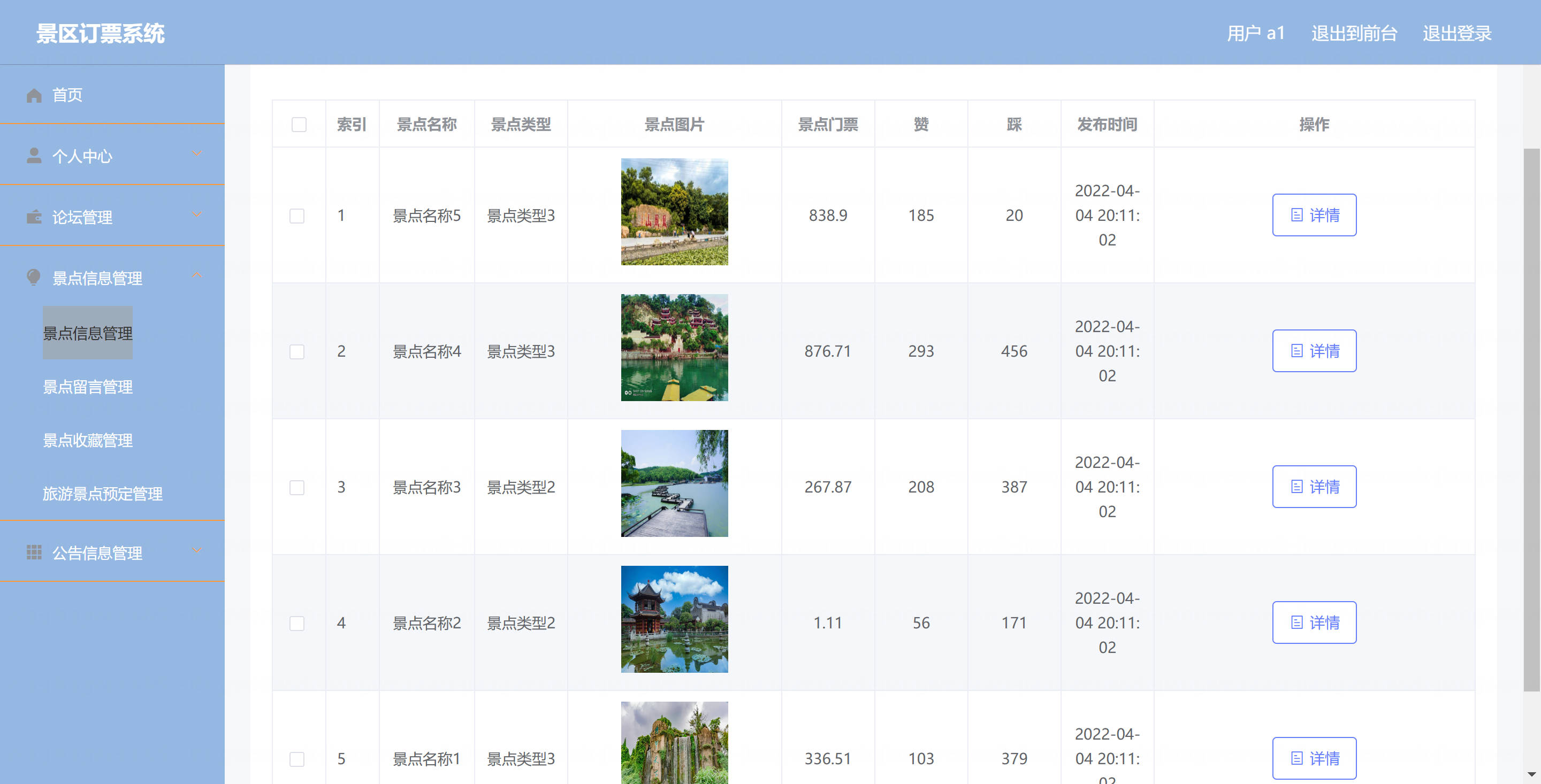The width and height of the screenshot is (1541, 784).
Task: Open the thumbnail image of 景点名称5
Action: [x=674, y=212]
